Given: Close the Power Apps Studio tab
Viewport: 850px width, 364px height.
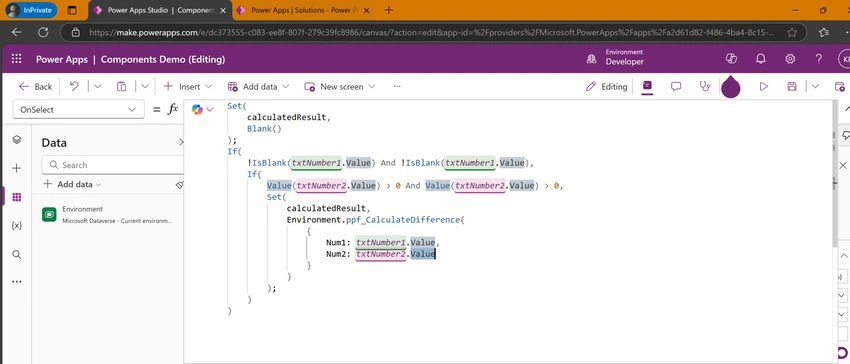Looking at the screenshot, I should click(x=223, y=10).
